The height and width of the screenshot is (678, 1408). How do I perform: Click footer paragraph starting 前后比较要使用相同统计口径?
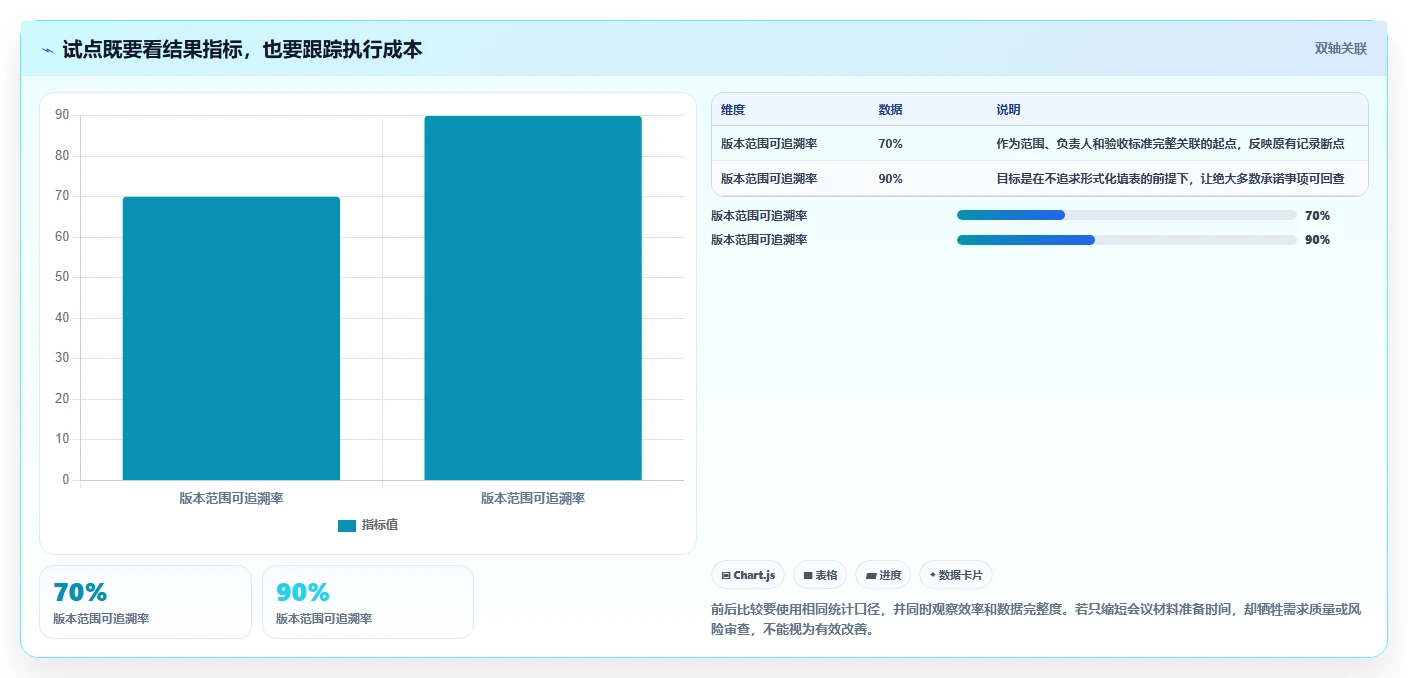point(1035,619)
